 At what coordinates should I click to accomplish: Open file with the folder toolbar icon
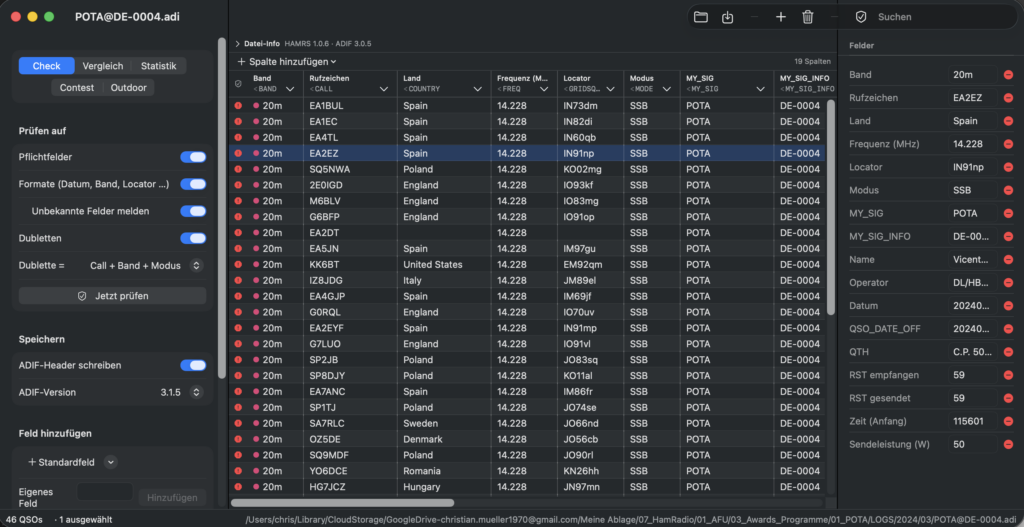(x=701, y=17)
